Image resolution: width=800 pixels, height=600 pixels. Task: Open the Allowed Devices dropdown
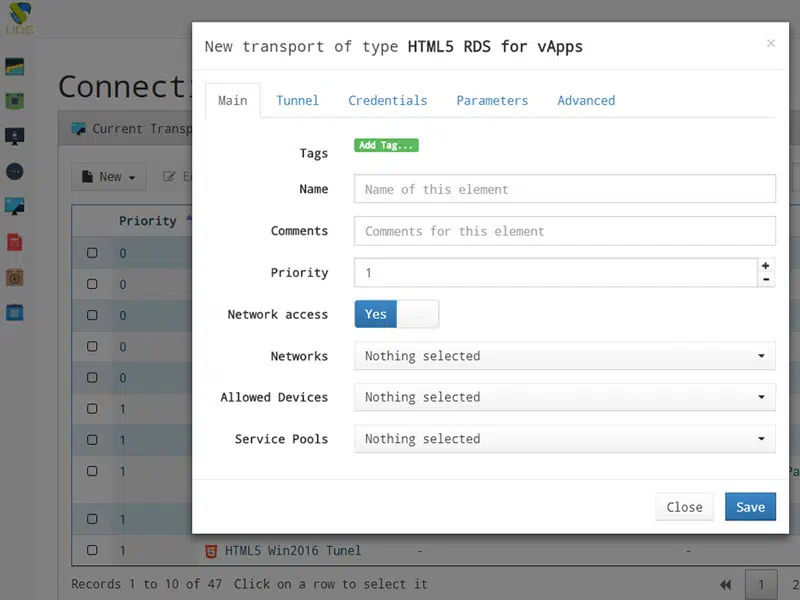click(x=565, y=397)
